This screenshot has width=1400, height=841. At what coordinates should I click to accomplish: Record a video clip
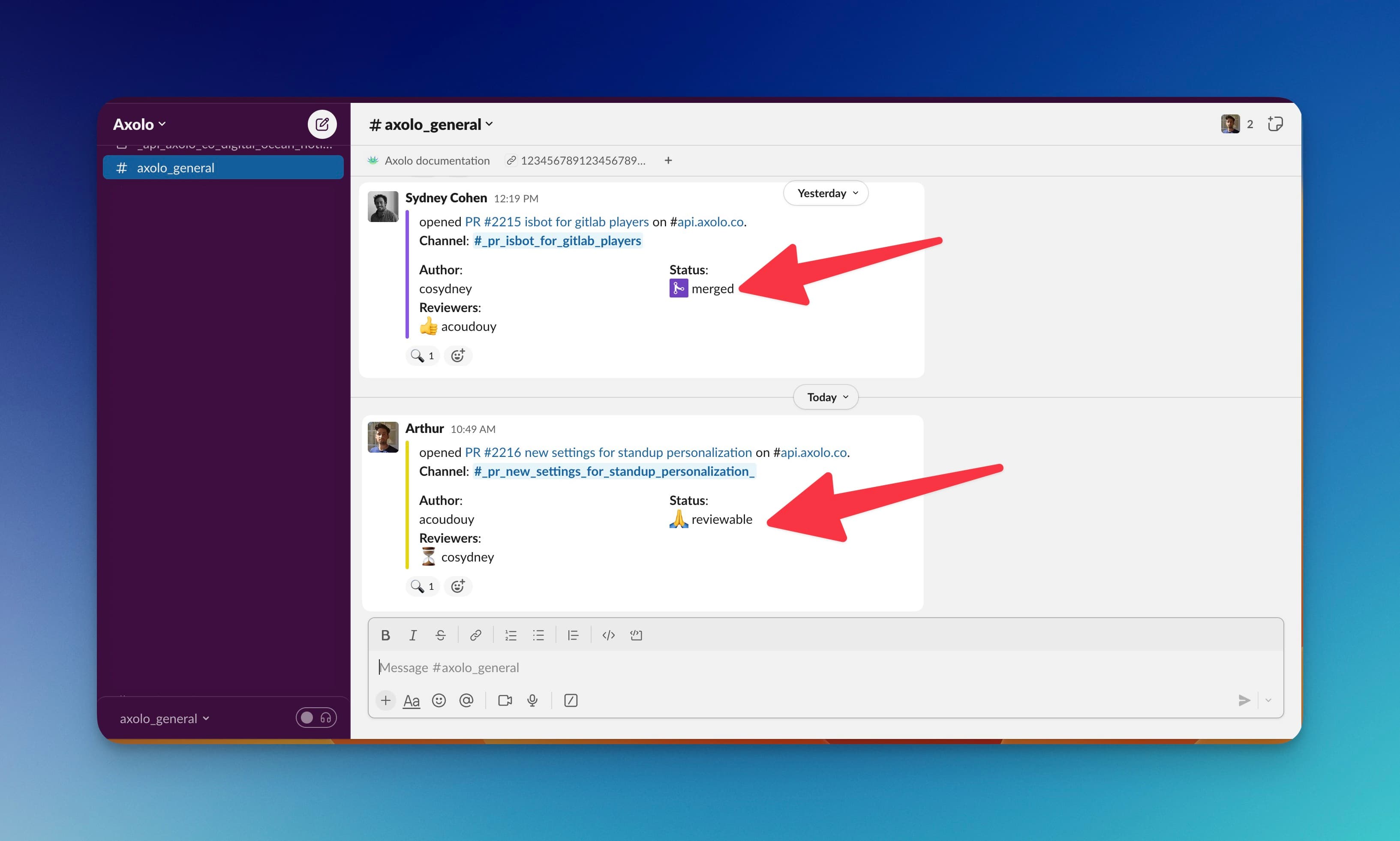[505, 700]
